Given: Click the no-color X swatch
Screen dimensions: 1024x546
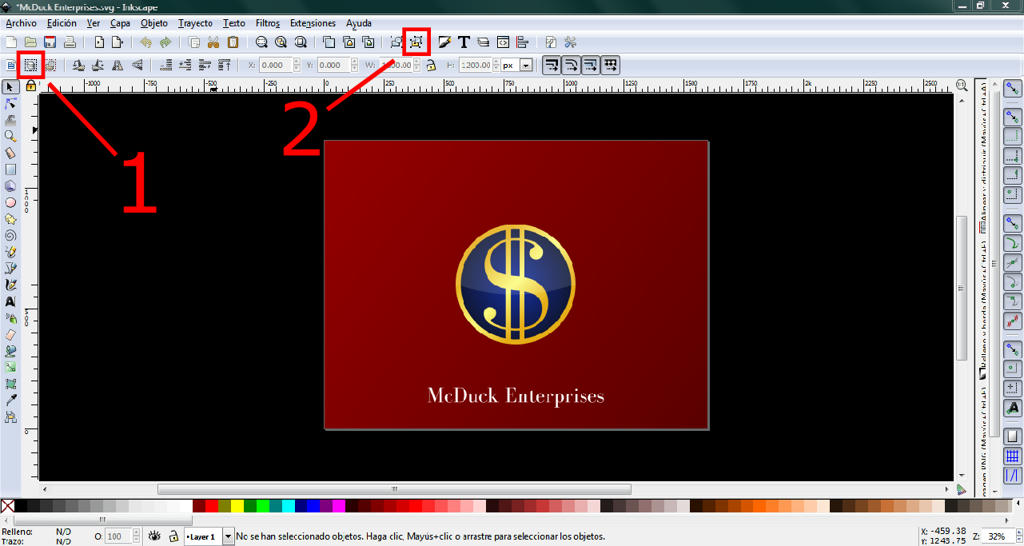Looking at the screenshot, I should click(7, 506).
